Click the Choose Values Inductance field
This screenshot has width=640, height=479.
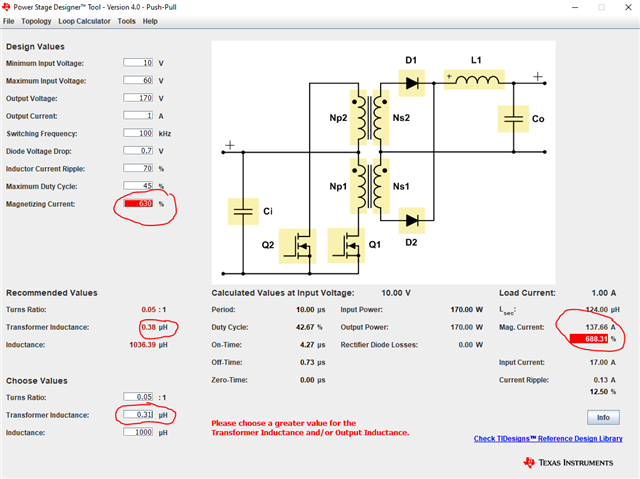coord(138,432)
